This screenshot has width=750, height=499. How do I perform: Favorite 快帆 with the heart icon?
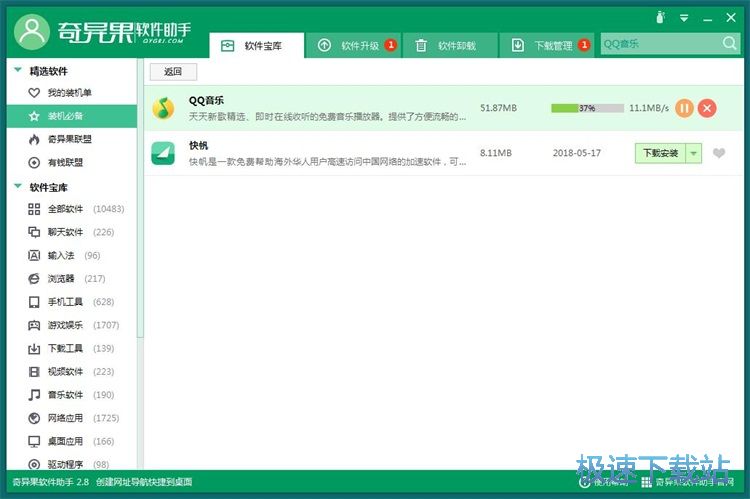click(x=719, y=153)
